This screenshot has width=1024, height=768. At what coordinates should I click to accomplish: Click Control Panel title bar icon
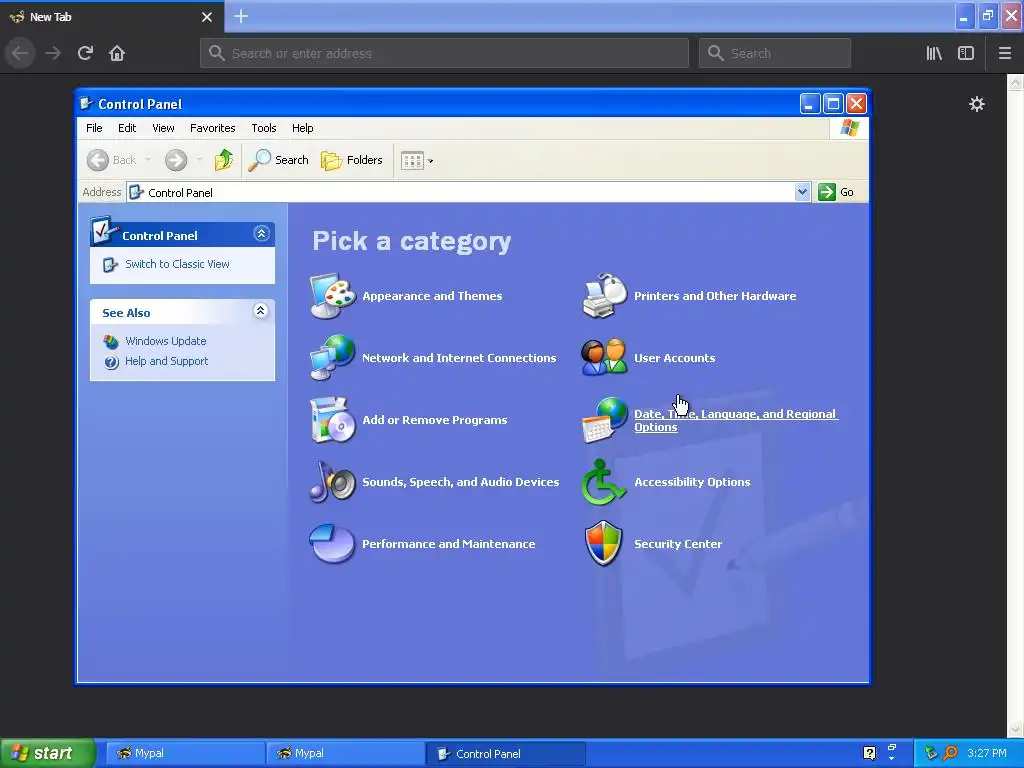(86, 103)
